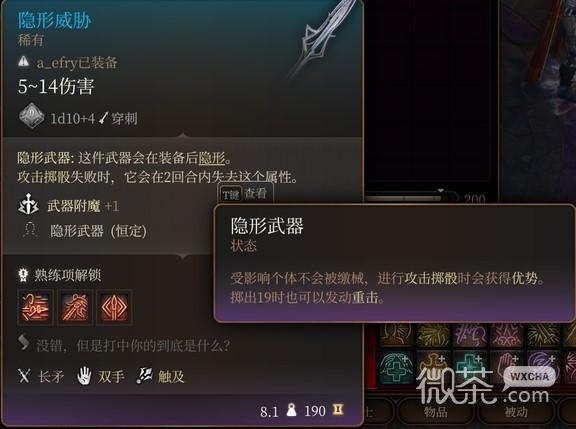Image resolution: width=576 pixels, height=429 pixels.
Task: Click the weapon enchantment +1 icon
Action: point(28,205)
